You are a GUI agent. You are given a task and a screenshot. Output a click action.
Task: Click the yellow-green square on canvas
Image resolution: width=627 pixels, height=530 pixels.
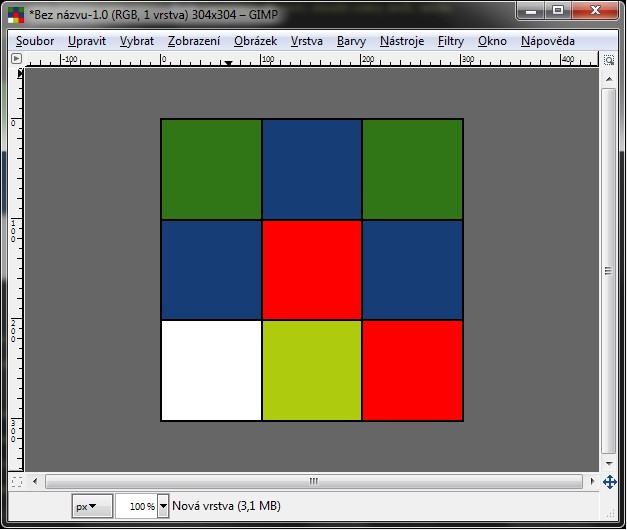(312, 370)
